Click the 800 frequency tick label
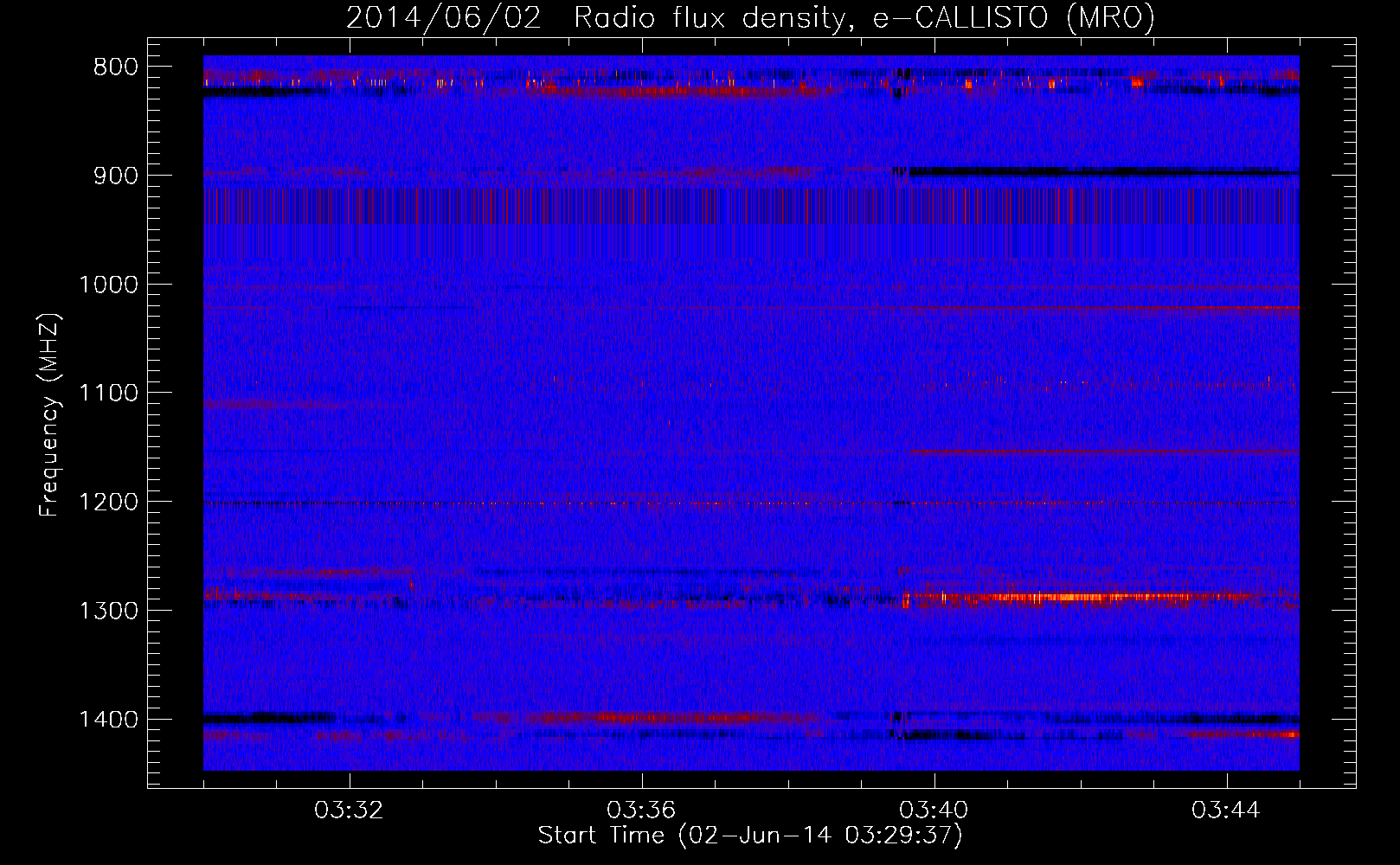Image resolution: width=1400 pixels, height=865 pixels. coord(115,67)
